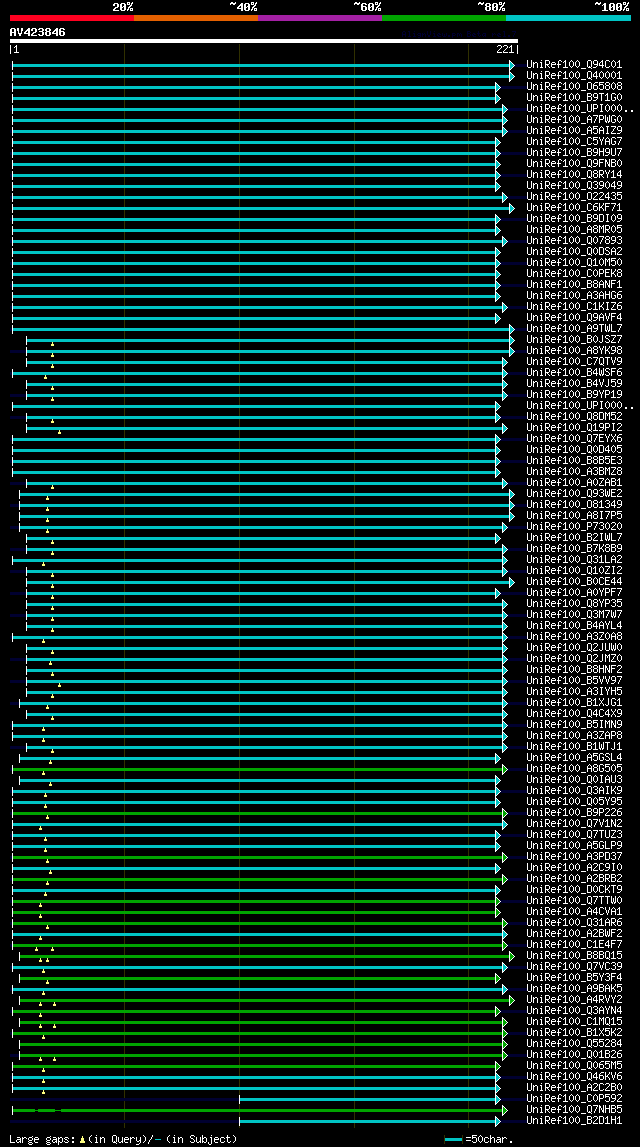Click the arrowhead ending the UniRef100_C6KF71 bar
The height and width of the screenshot is (1147, 640).
(x=512, y=208)
